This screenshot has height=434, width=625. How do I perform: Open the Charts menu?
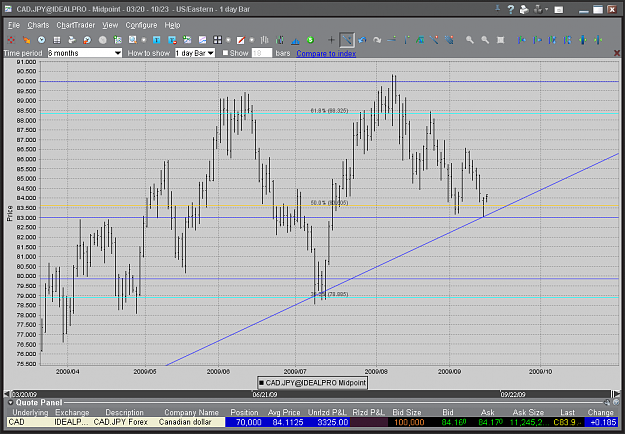[x=38, y=25]
